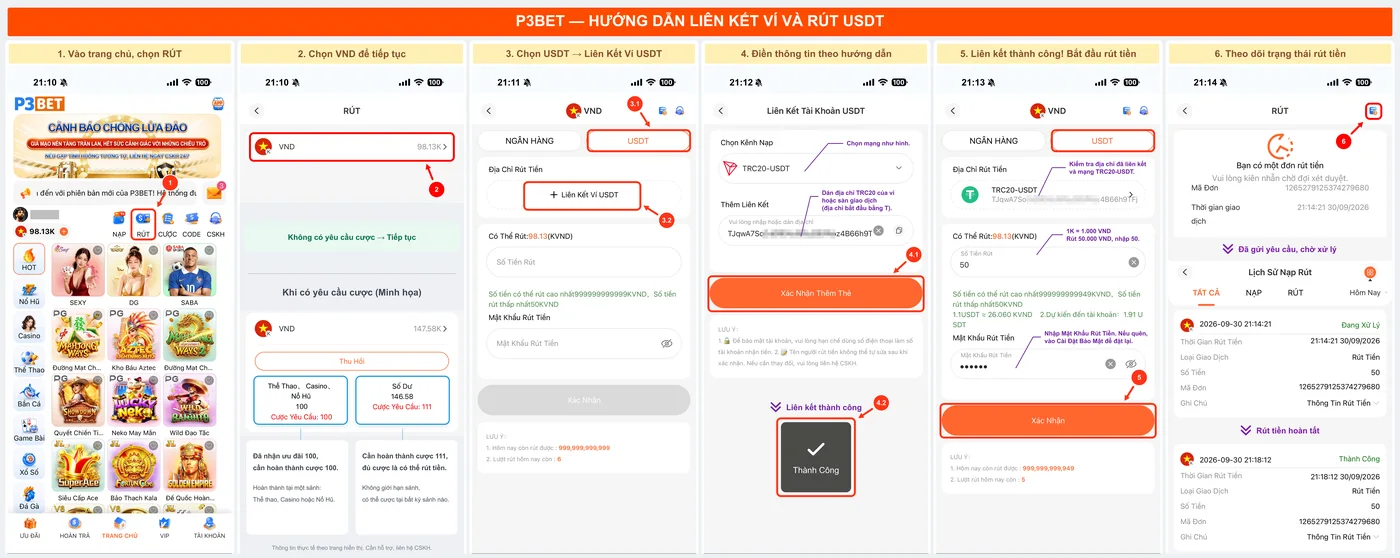Select RÚT history tab
Image resolution: width=1400 pixels, height=558 pixels.
coord(1295,293)
